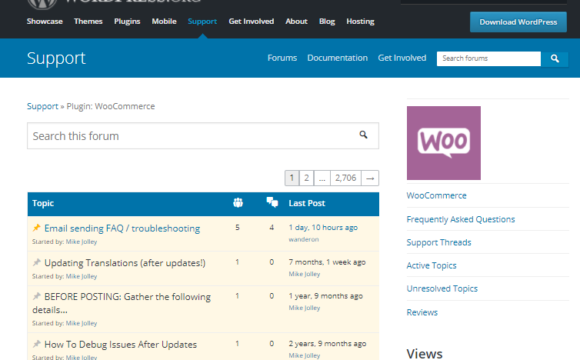This screenshot has height=360, width=580.
Task: Click Started by Mike Jolley under BEFORE POSTING
Action: [x=81, y=323]
